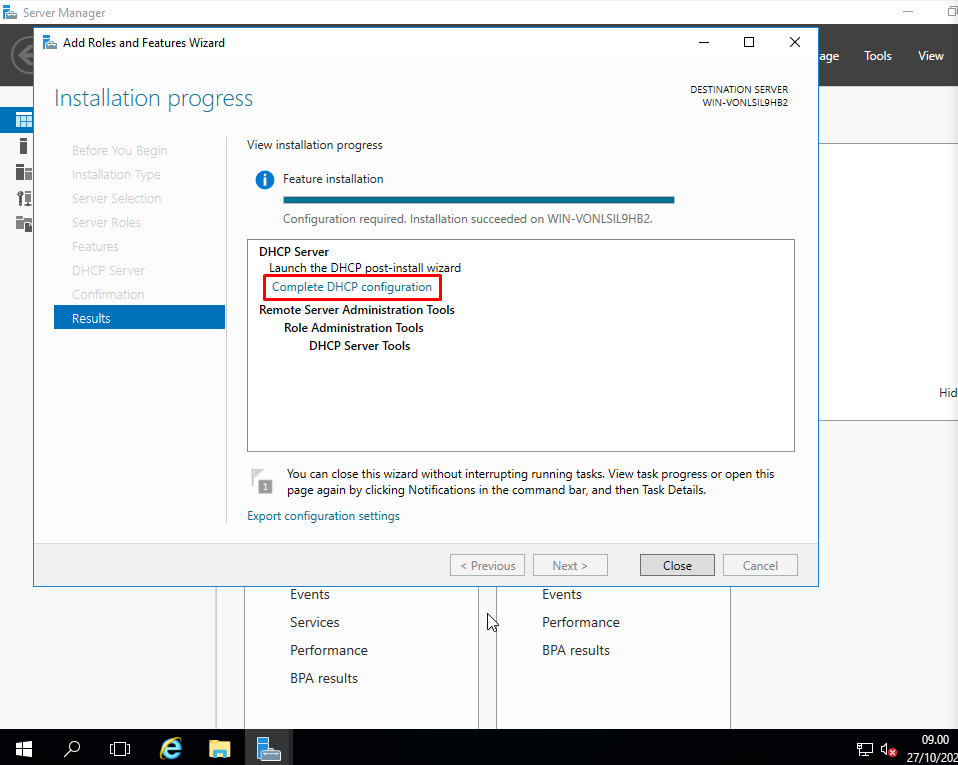
Task: Open BPA results in left server tile
Action: 324,678
